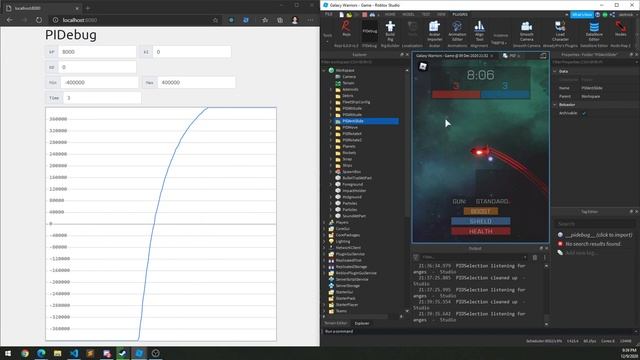
Task: Select ServerScriptService in Explorer
Action: (x=351, y=280)
